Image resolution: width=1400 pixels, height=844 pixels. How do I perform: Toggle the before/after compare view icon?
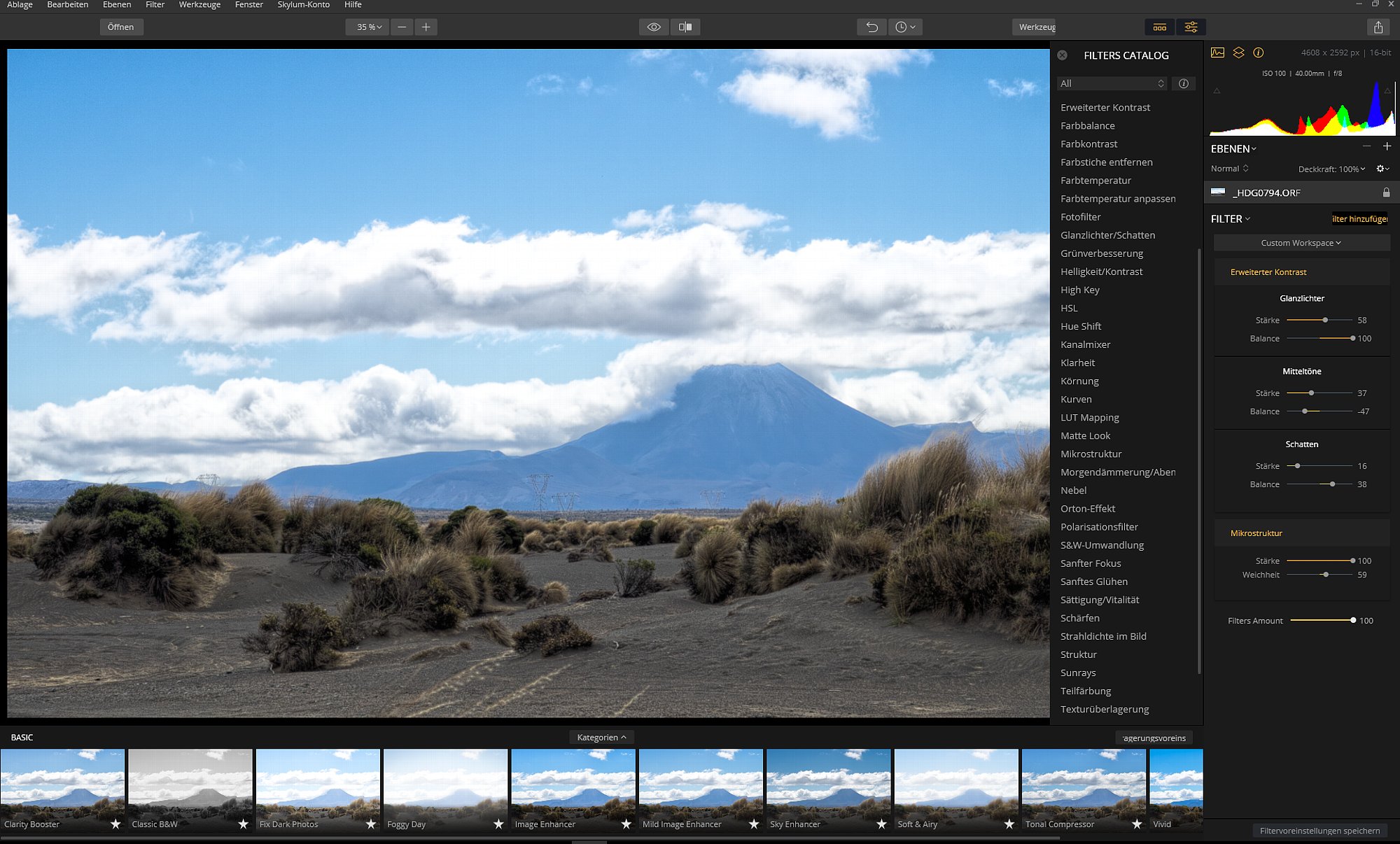685,27
